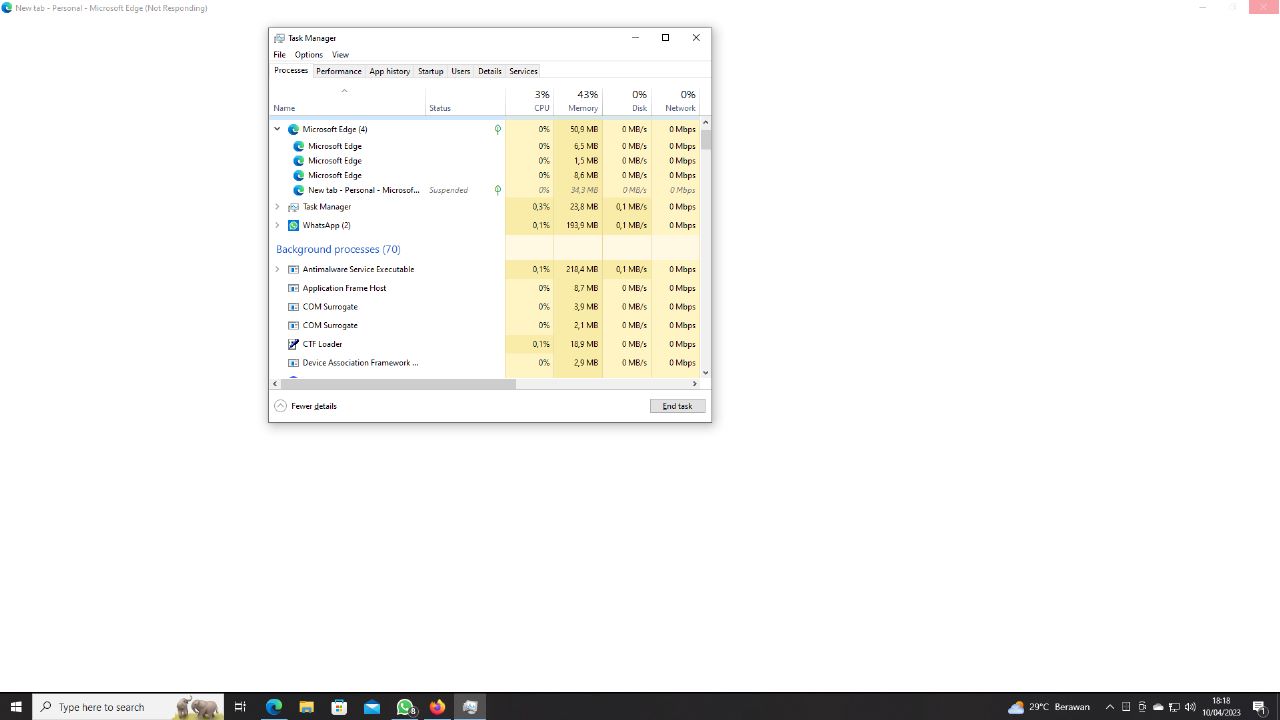Open the Mail app from the taskbar

click(372, 707)
